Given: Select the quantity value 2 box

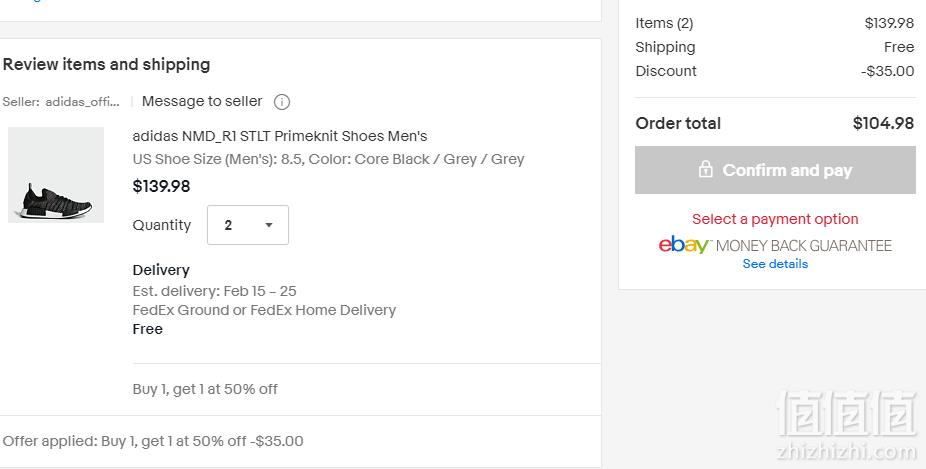Looking at the screenshot, I should (x=247, y=225).
